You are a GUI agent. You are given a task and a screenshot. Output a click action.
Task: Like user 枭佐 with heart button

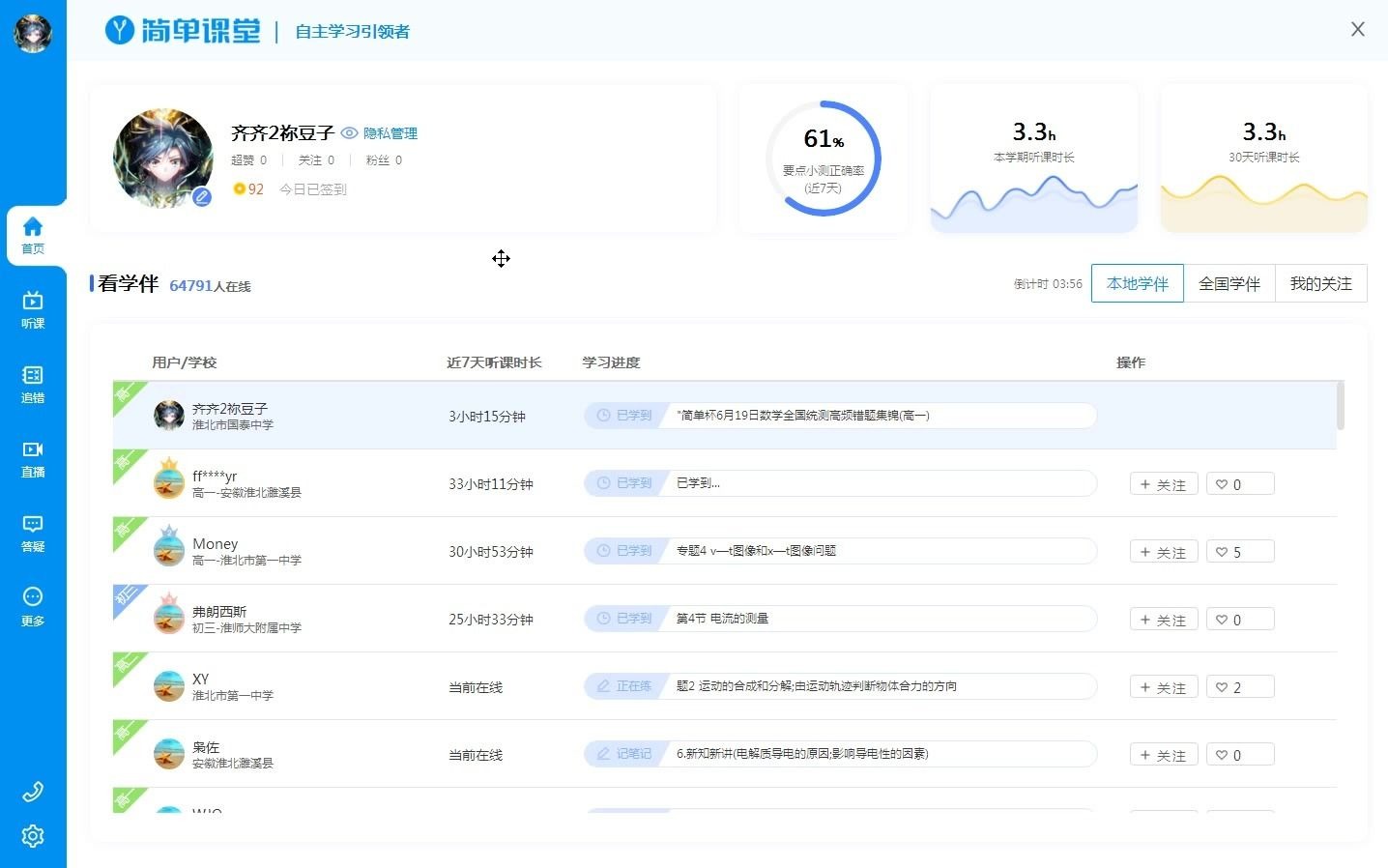coord(1240,755)
